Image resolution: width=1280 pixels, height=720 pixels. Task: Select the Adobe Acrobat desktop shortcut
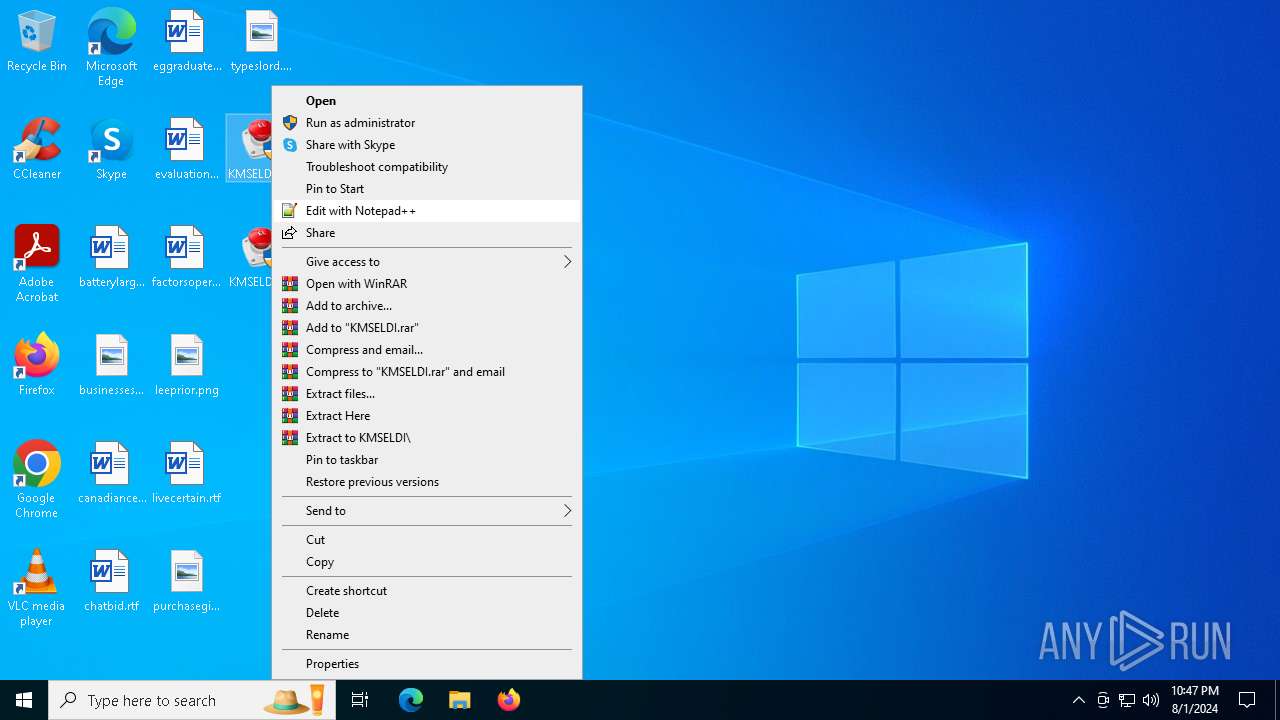pyautogui.click(x=37, y=263)
